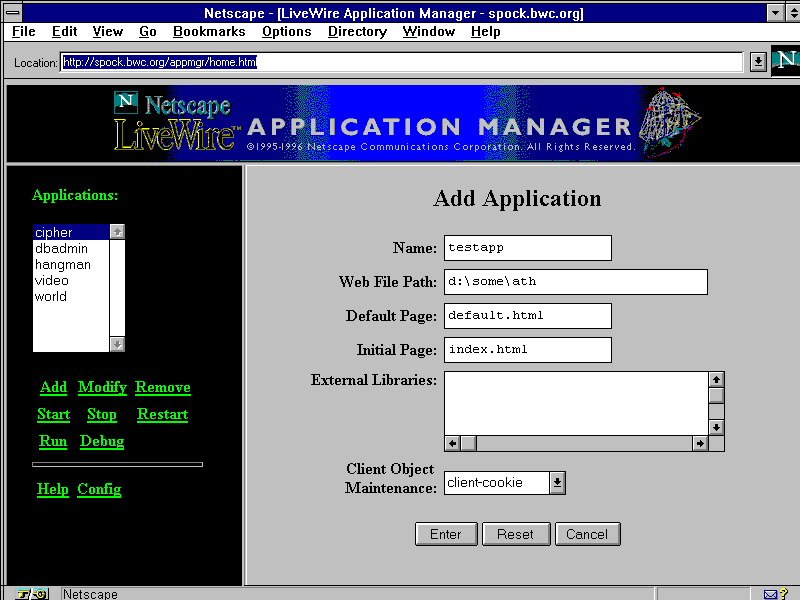Click the Web File Path input field
Screen dimensions: 800x600
click(x=575, y=282)
